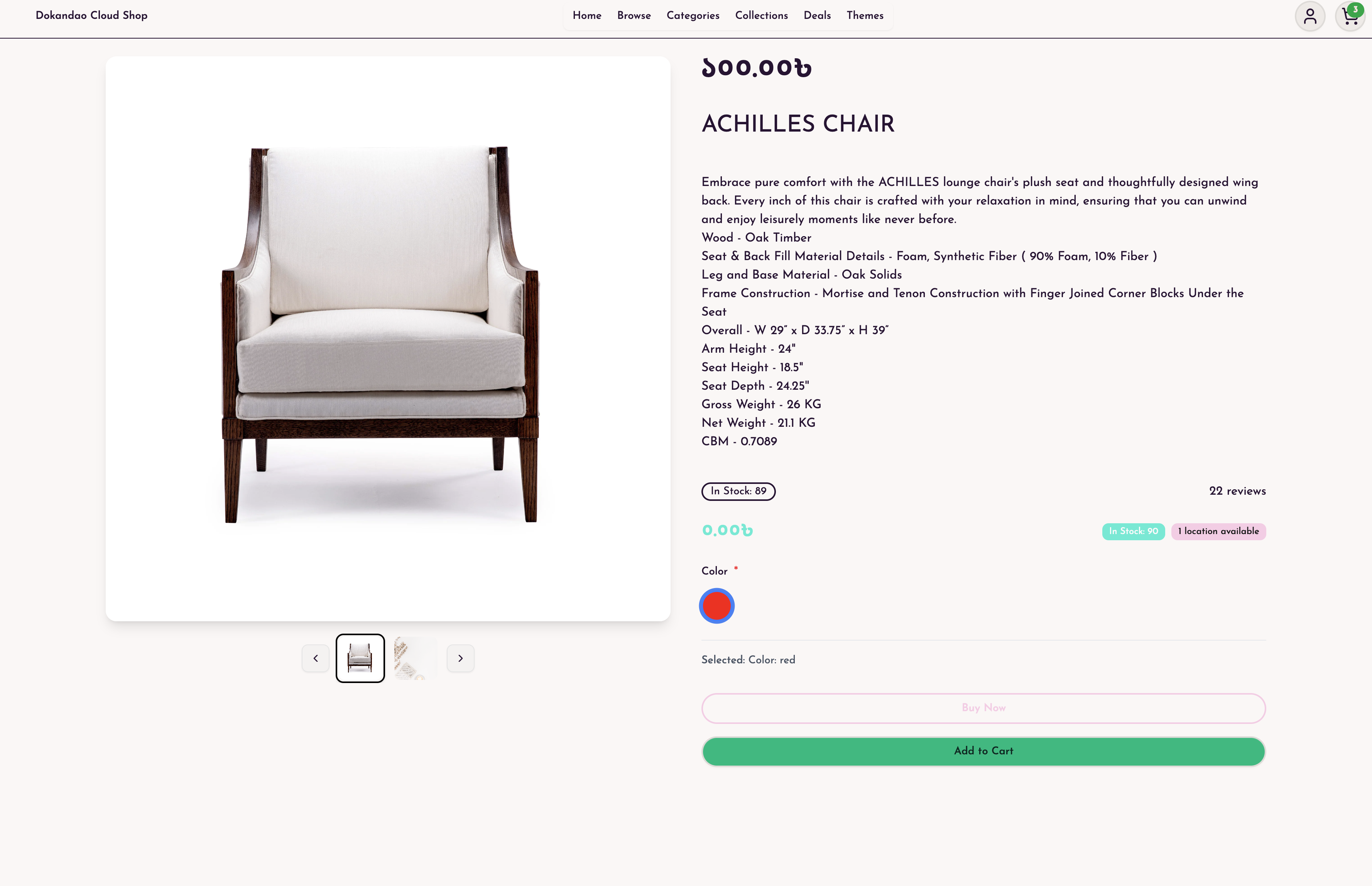
Task: Select the red color swatch
Action: click(716, 606)
